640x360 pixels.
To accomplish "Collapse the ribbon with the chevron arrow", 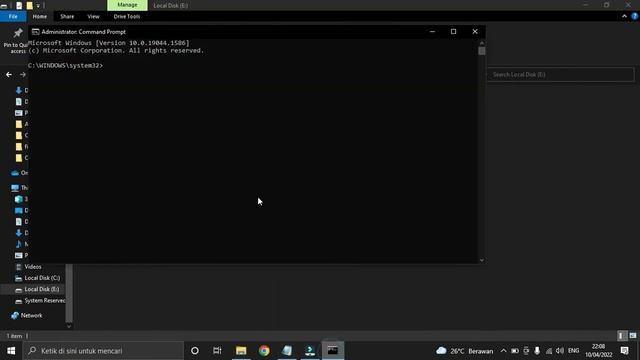I will click(x=624, y=16).
